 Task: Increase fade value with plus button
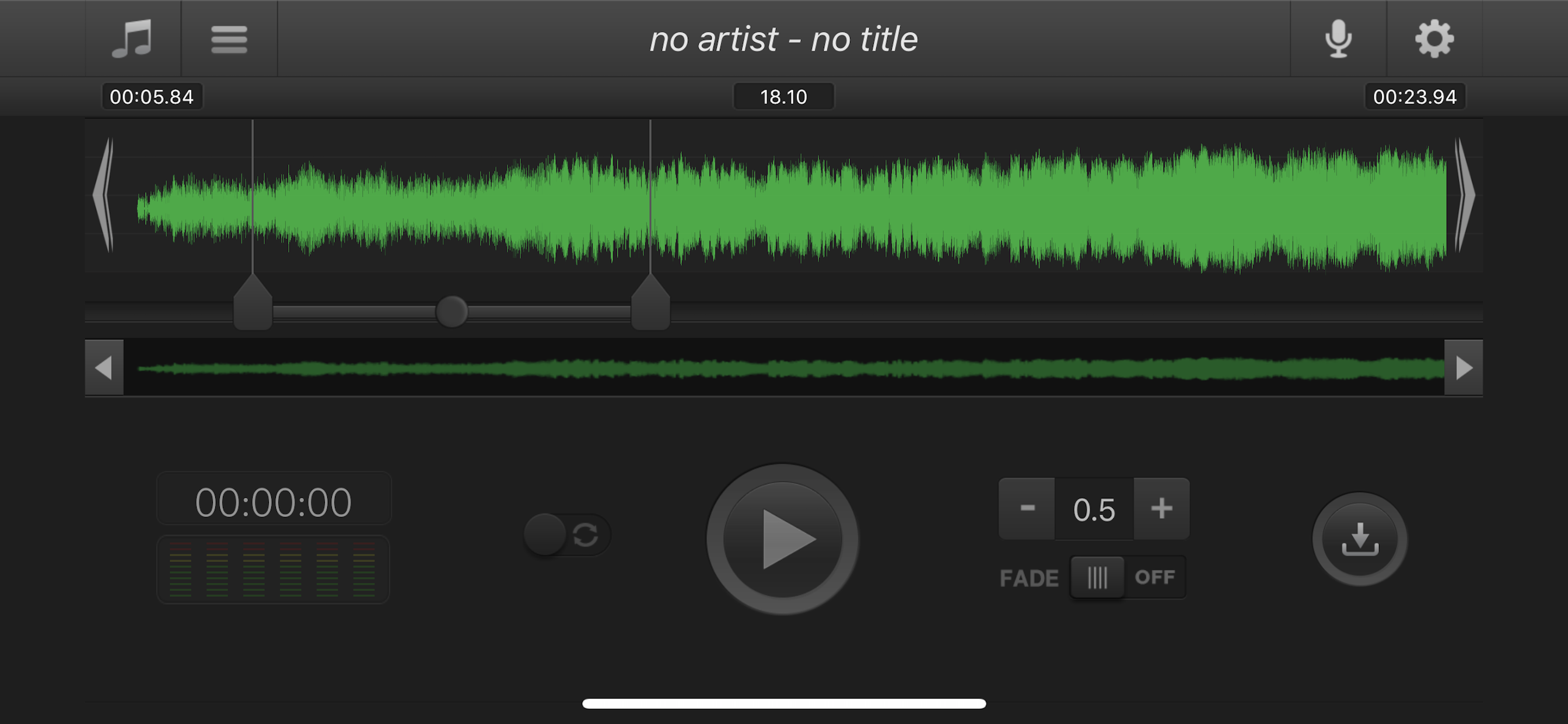click(1161, 508)
